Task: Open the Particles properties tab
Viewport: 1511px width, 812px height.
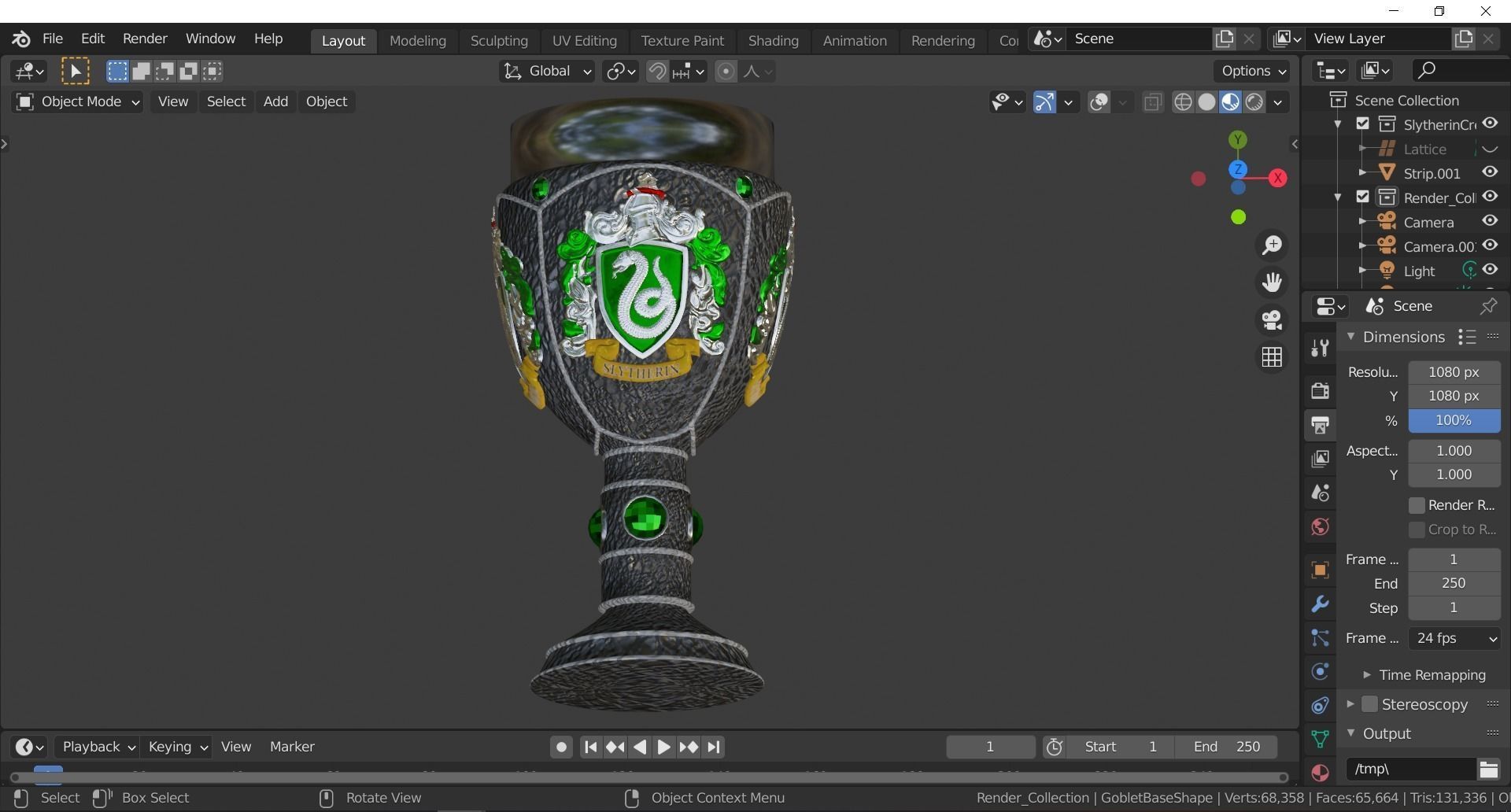Action: coord(1320,638)
